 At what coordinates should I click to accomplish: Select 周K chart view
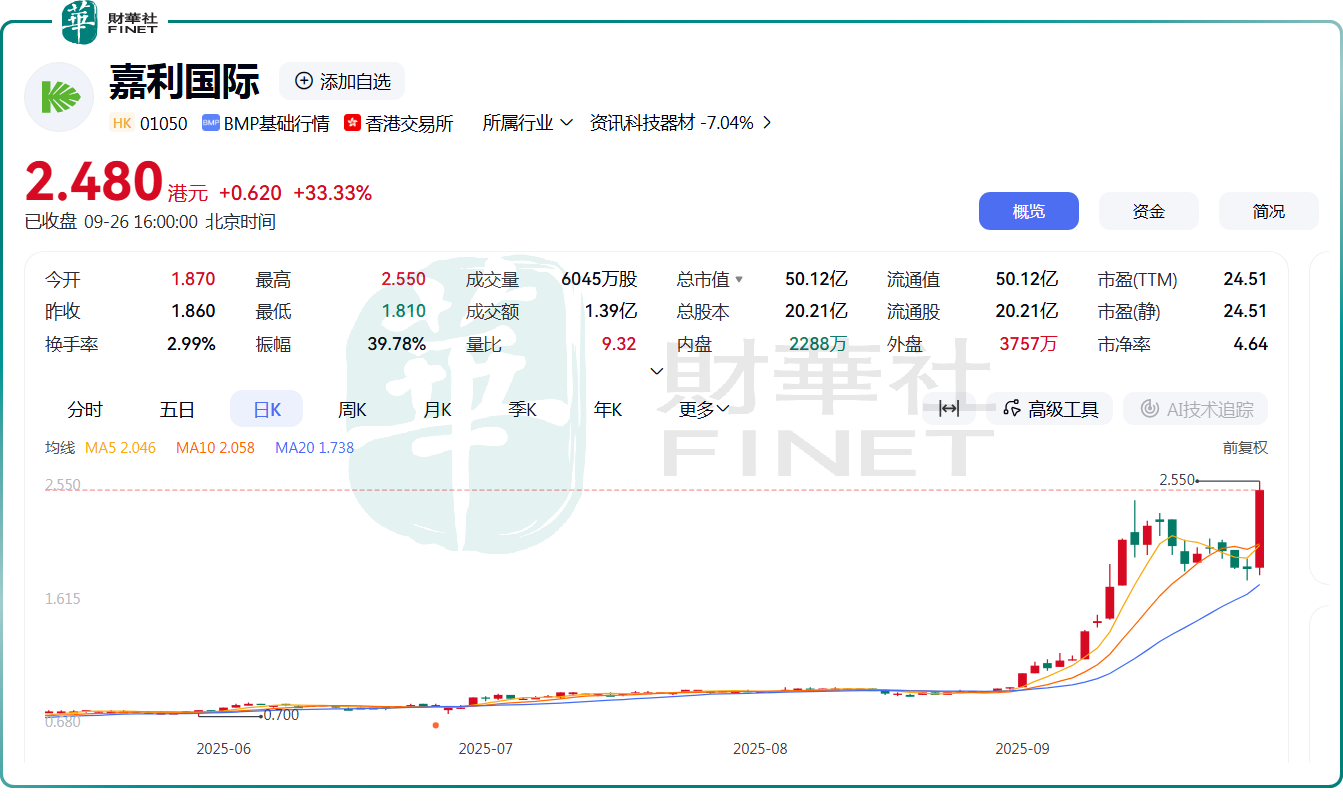[x=352, y=409]
